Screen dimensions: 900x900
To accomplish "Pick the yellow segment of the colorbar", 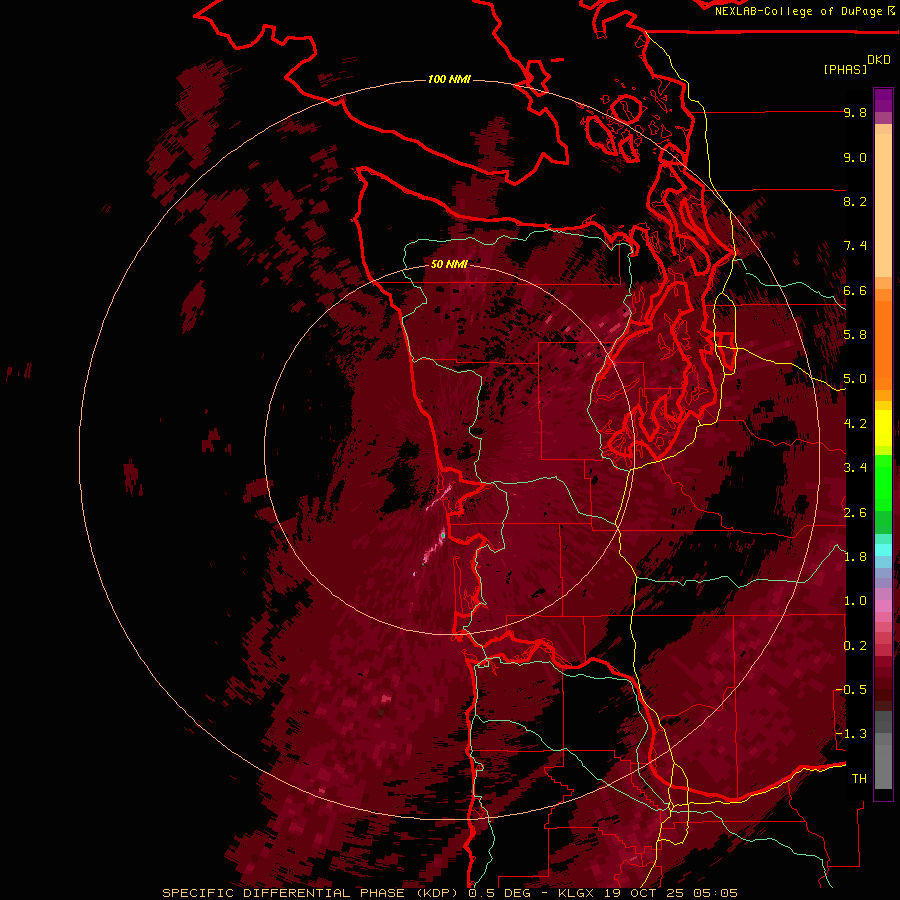I will (883, 428).
